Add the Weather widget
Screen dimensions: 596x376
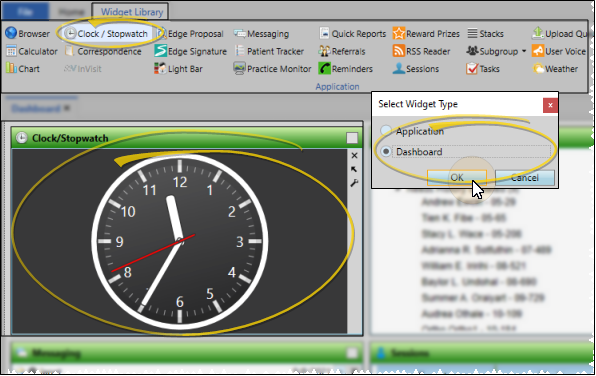pos(555,69)
